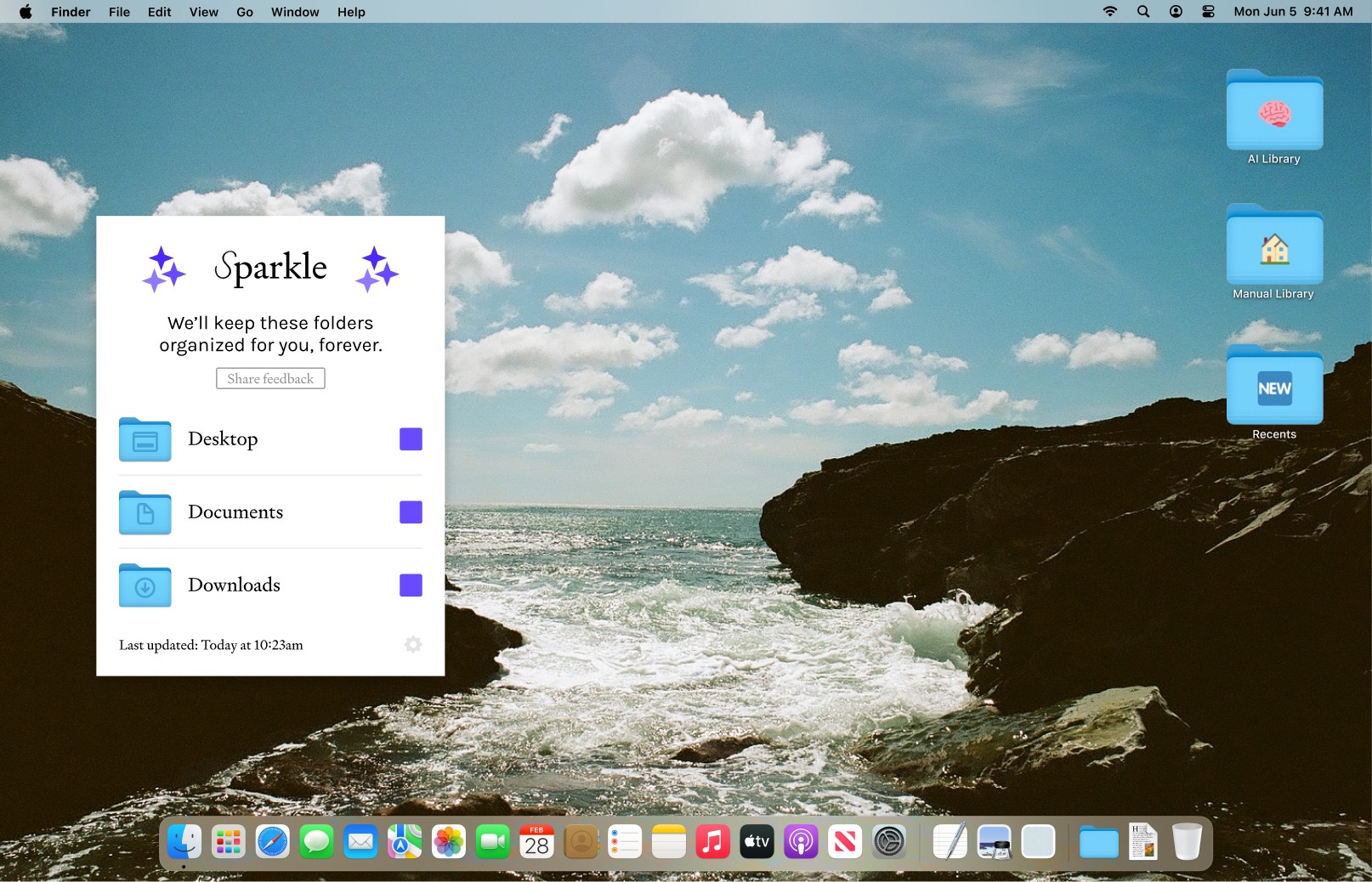The image size is (1372, 882).
Task: Open the Window menu
Action: point(295,12)
